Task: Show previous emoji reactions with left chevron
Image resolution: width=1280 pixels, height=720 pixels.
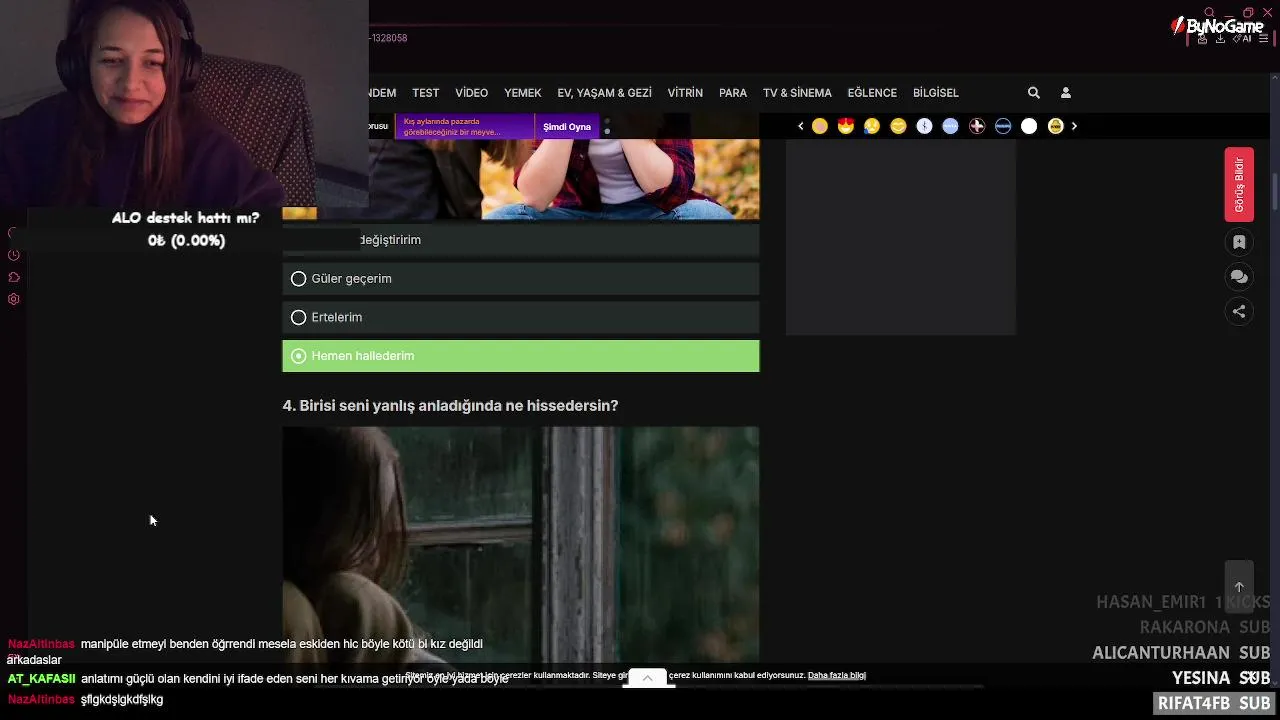Action: click(x=800, y=126)
